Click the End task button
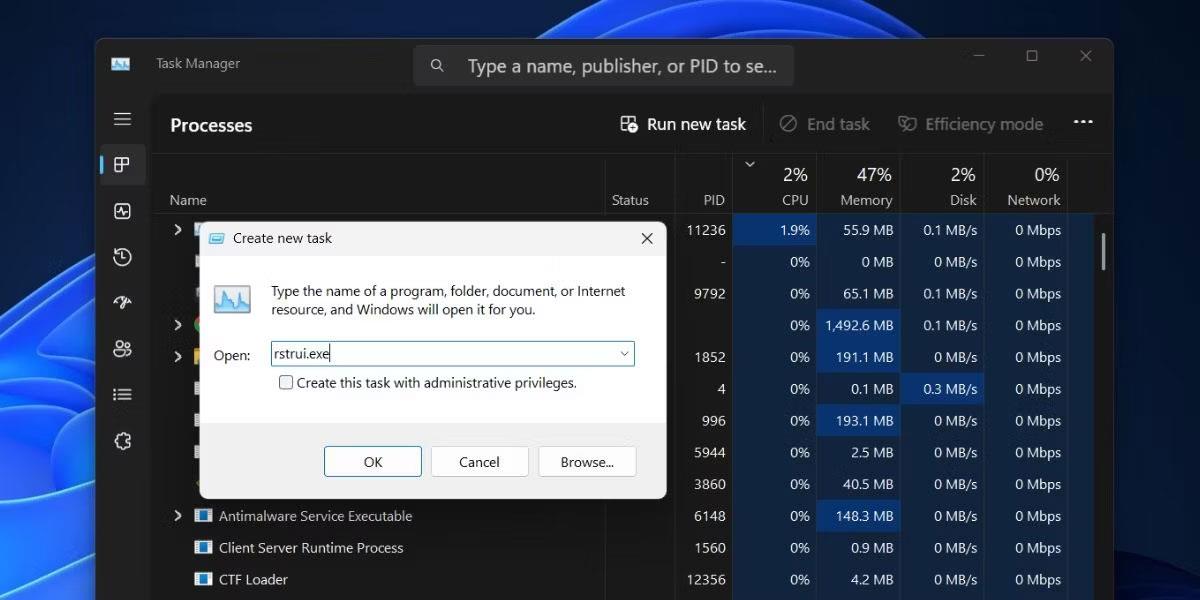 825,124
